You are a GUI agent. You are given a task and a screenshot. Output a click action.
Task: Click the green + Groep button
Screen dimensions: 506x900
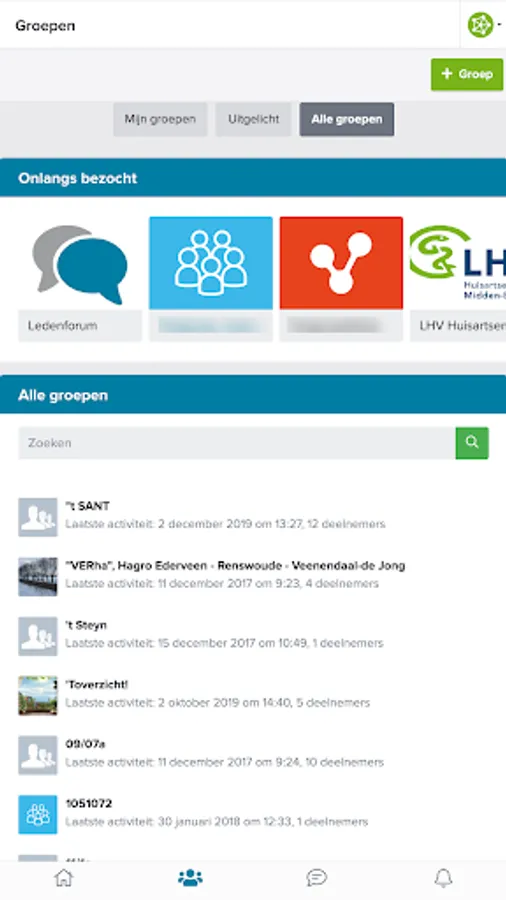tap(467, 74)
